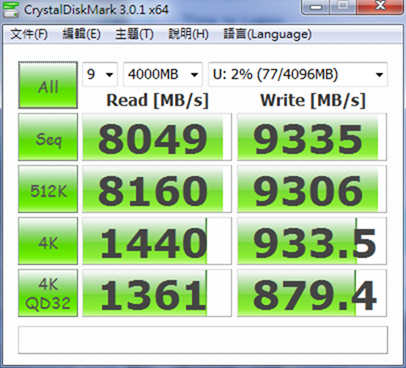Minimize the CrystalDiskMark window
The height and width of the screenshot is (368, 406).
tap(316, 7)
